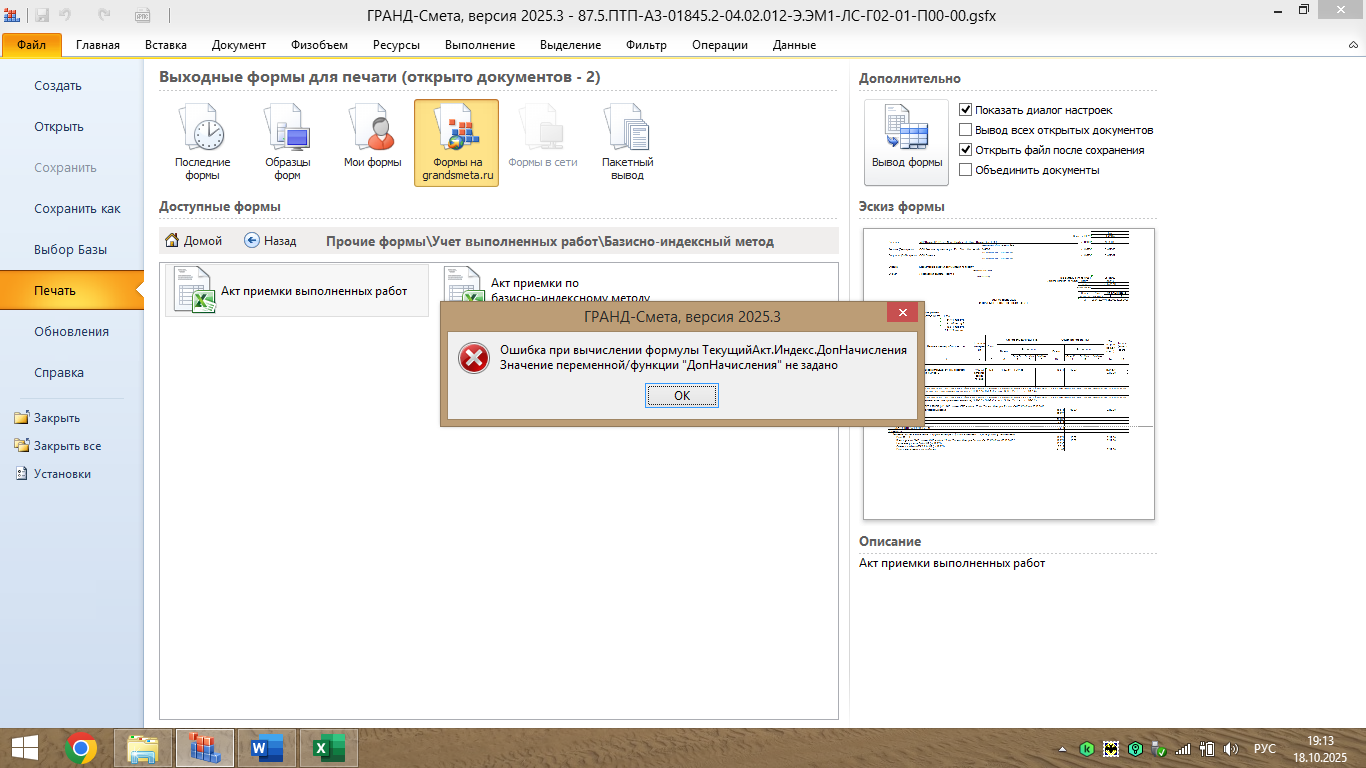
Task: Select Печать in the file menu
Action: (72, 291)
